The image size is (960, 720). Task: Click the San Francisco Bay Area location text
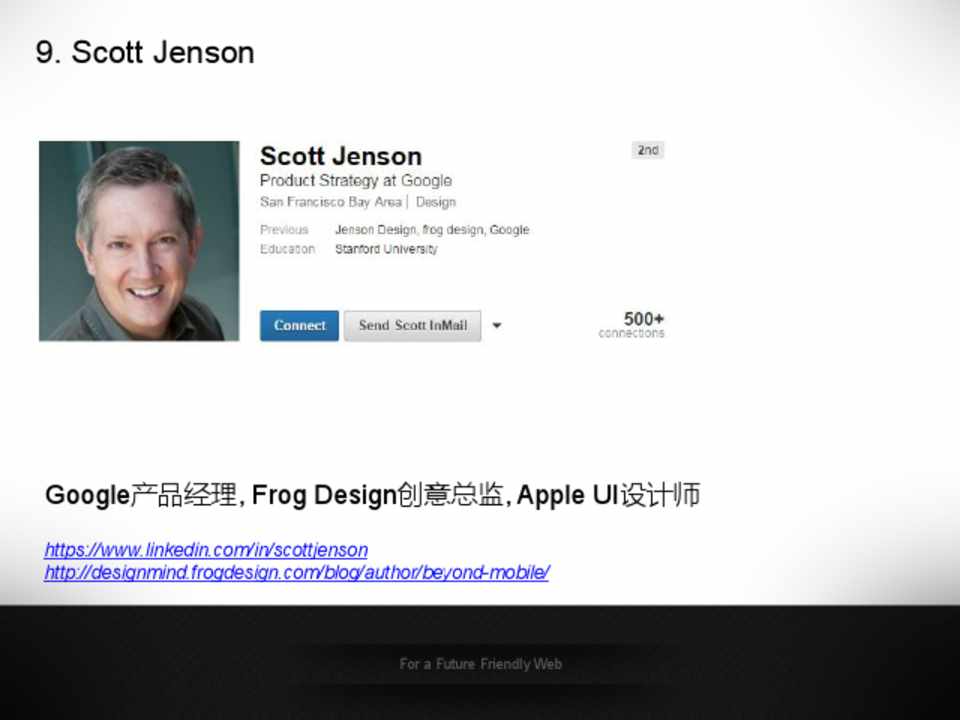331,202
